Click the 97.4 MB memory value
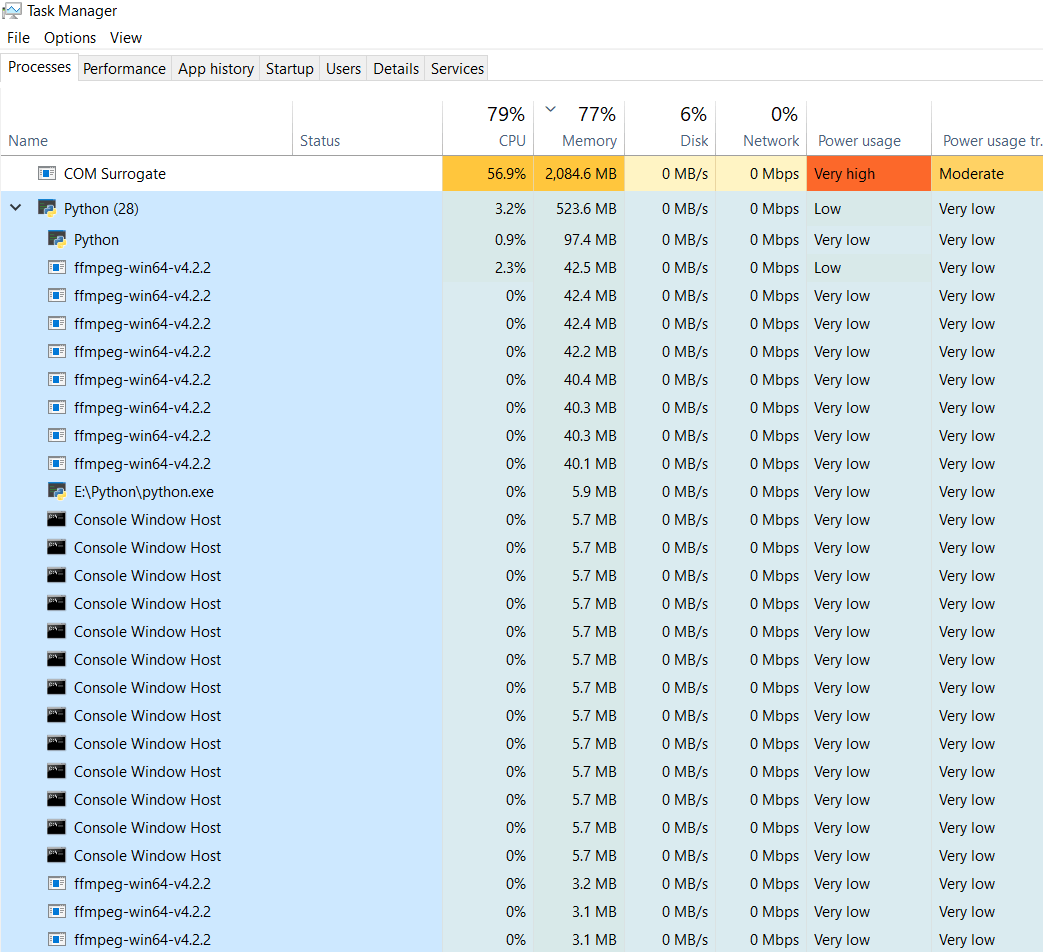The height and width of the screenshot is (952, 1043). pyautogui.click(x=590, y=239)
